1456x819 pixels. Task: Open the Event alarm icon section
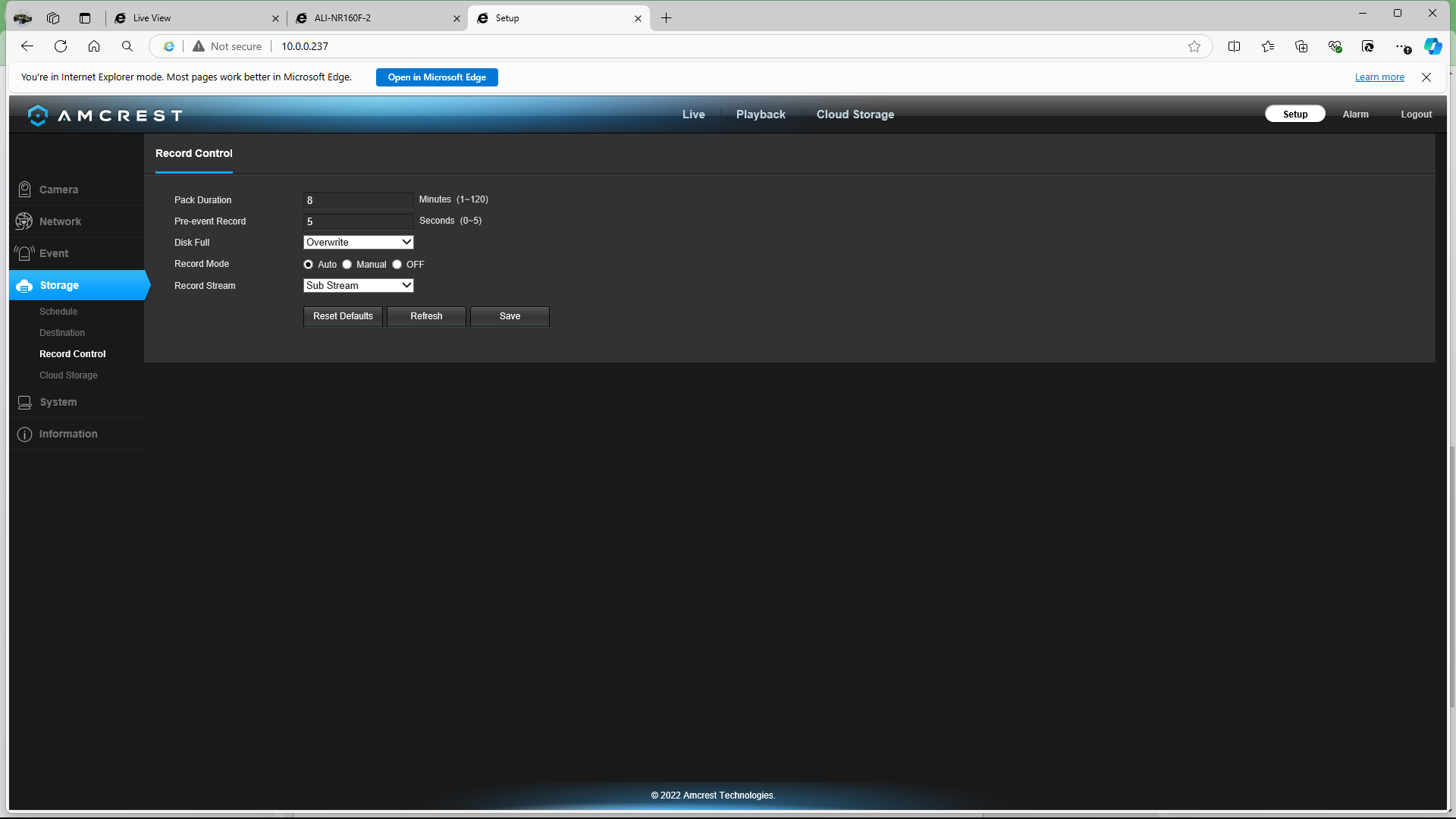click(24, 253)
